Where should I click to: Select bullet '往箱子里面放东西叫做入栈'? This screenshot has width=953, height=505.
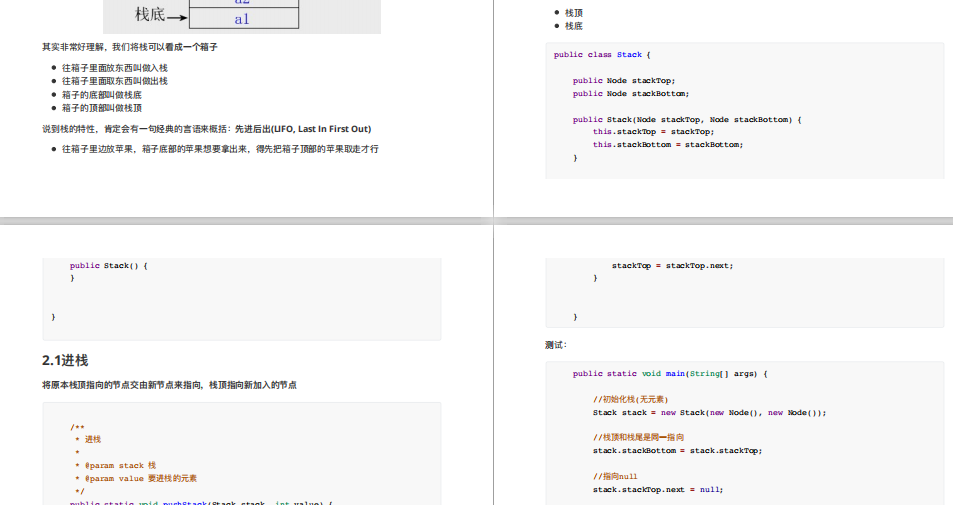click(114, 68)
